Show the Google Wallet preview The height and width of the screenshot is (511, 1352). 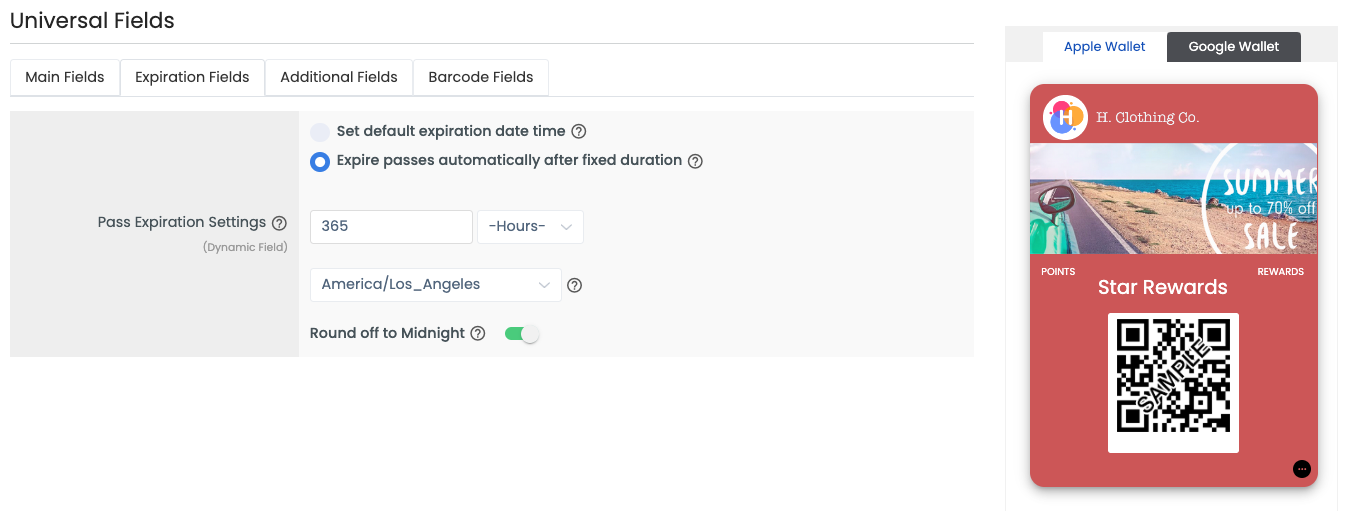tap(1234, 47)
